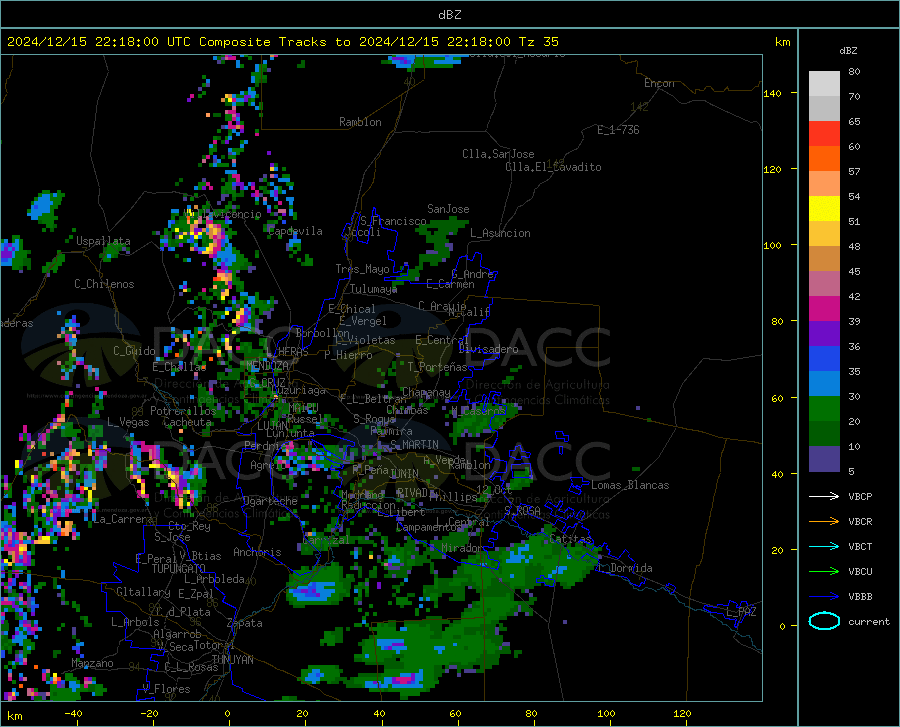
Task: Click the L_Asuncion label
Action: pyautogui.click(x=500, y=233)
